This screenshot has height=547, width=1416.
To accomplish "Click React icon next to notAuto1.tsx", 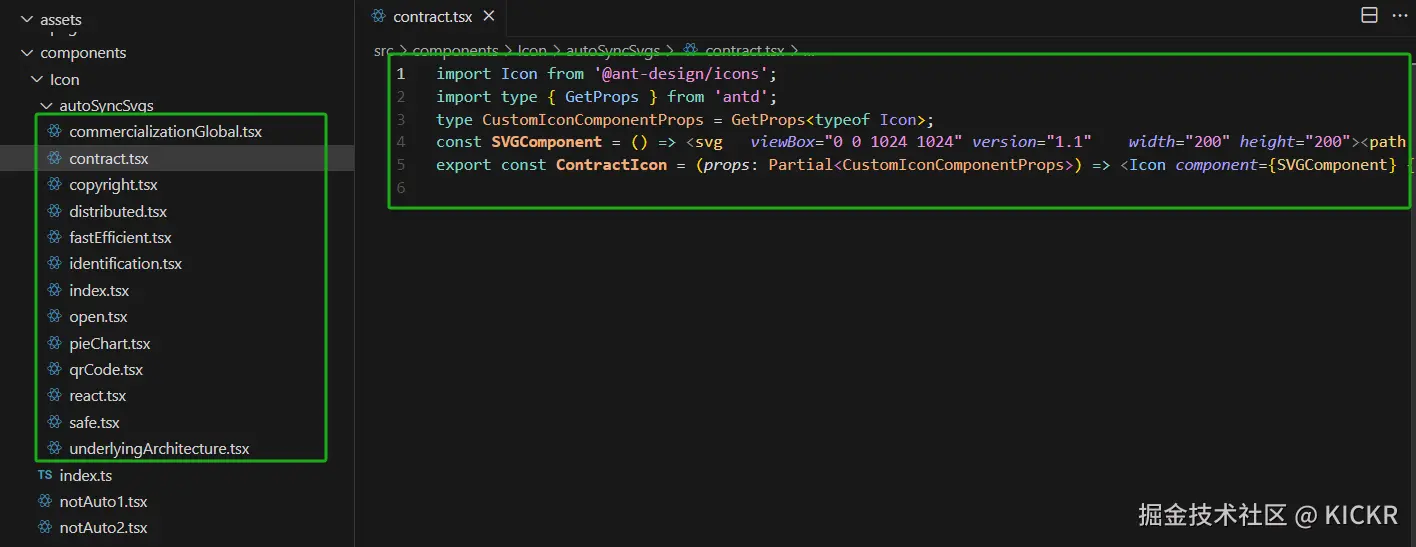I will pyautogui.click(x=45, y=501).
